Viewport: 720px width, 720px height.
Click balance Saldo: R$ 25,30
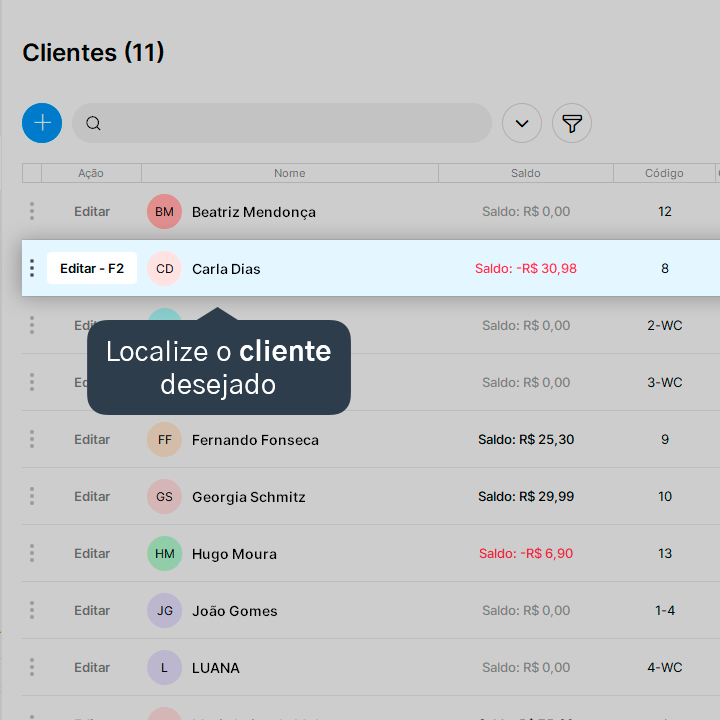[526, 439]
